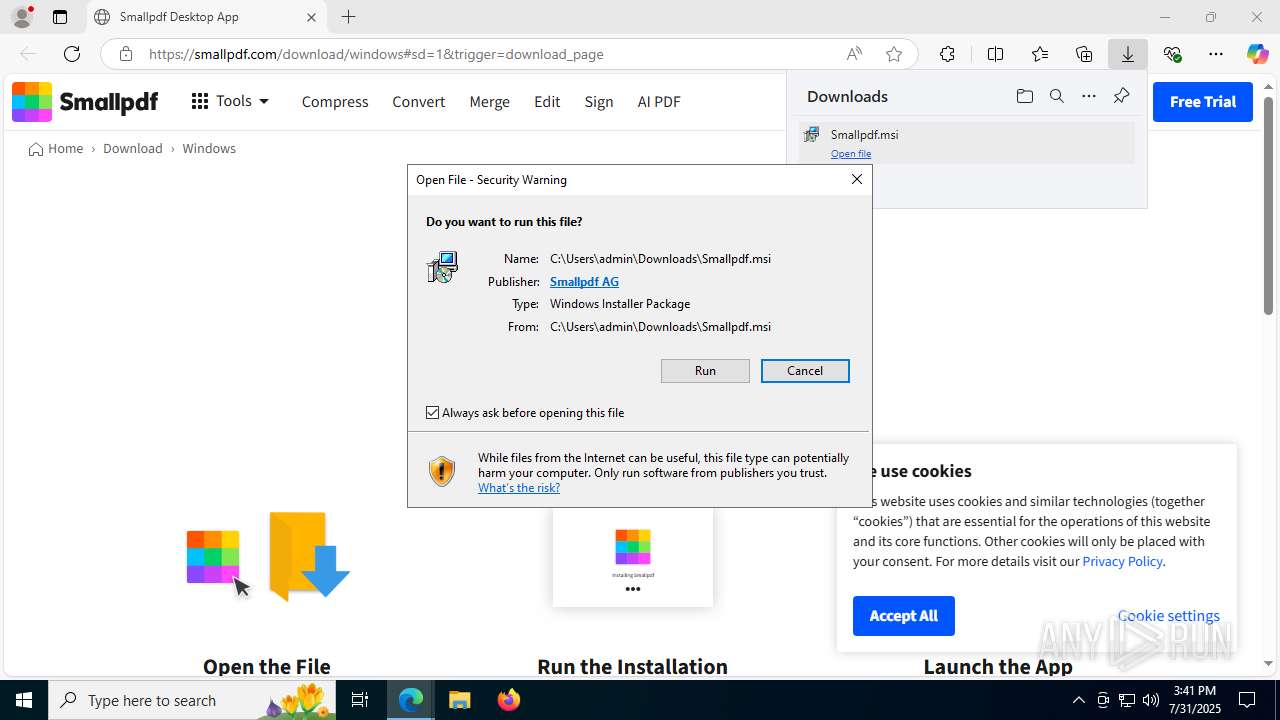Toggle browser Downloads toolbar icon

click(x=1128, y=54)
